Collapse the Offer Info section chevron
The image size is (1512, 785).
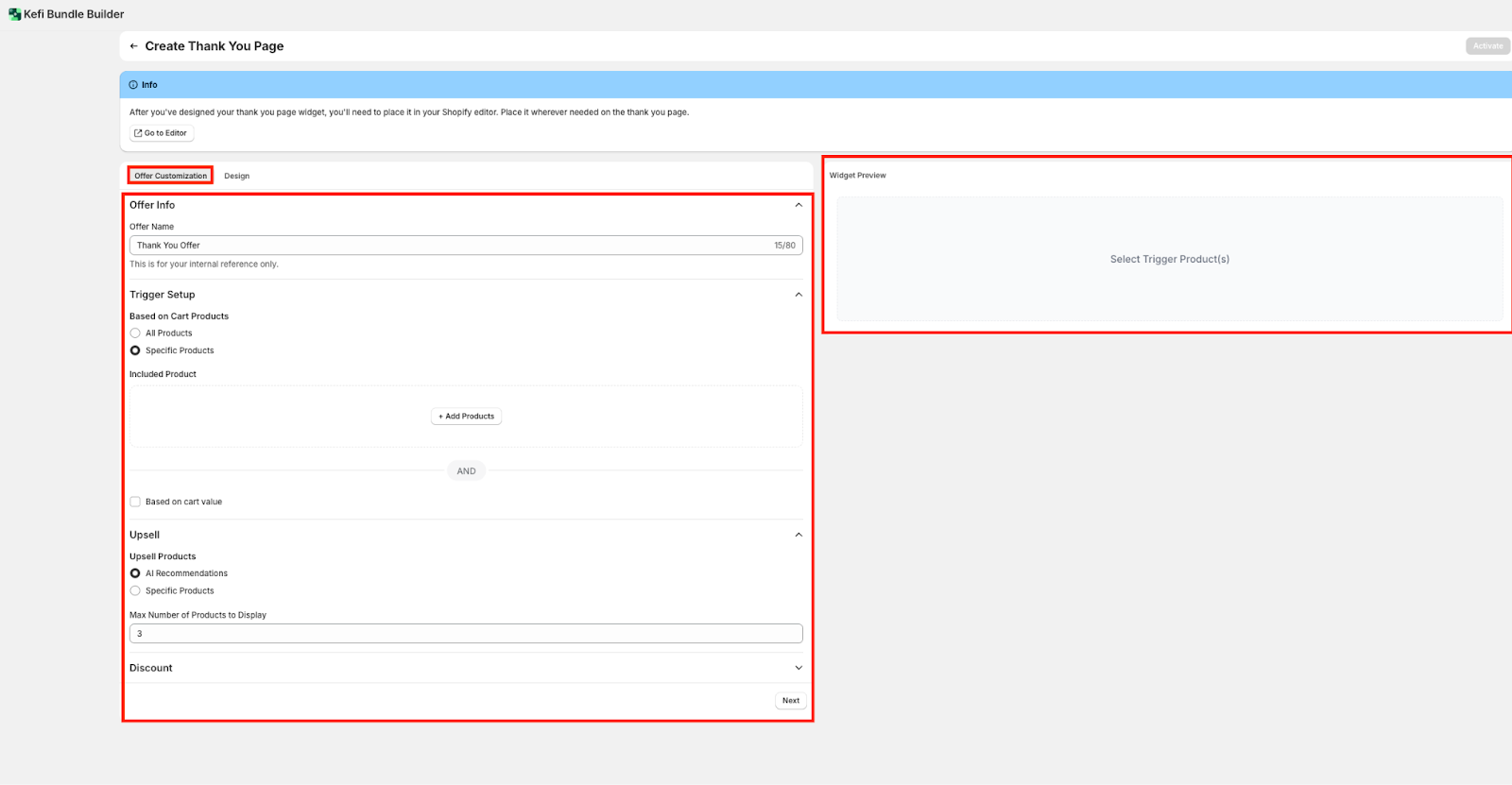pos(799,205)
